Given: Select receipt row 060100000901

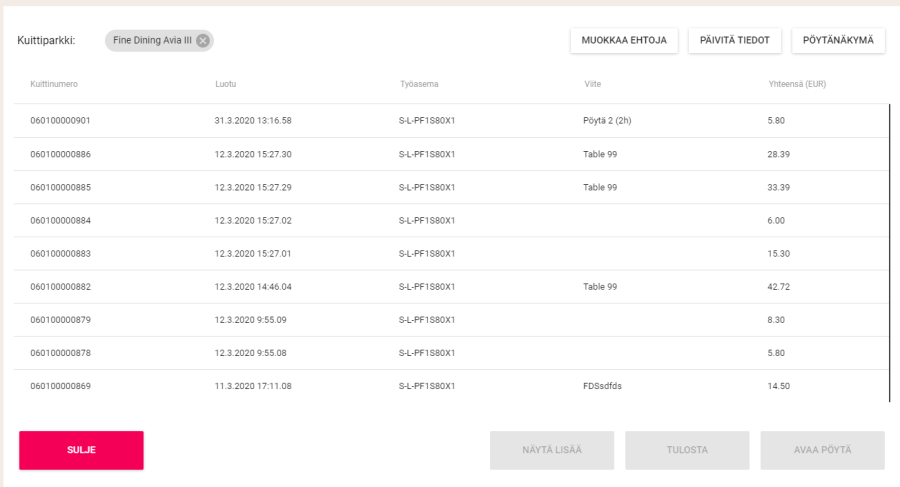Looking at the screenshot, I should pyautogui.click(x=60, y=120).
